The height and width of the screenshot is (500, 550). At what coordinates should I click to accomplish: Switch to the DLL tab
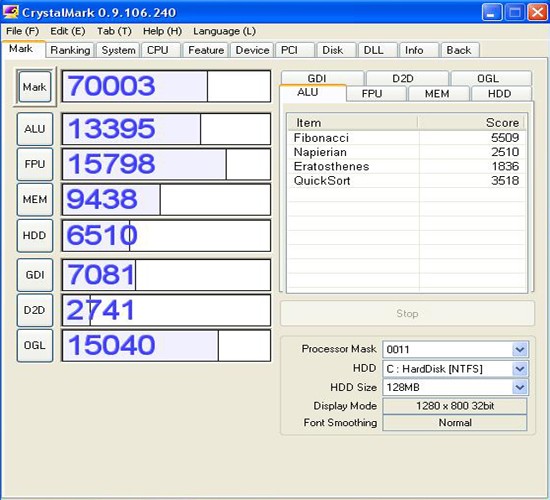378,50
